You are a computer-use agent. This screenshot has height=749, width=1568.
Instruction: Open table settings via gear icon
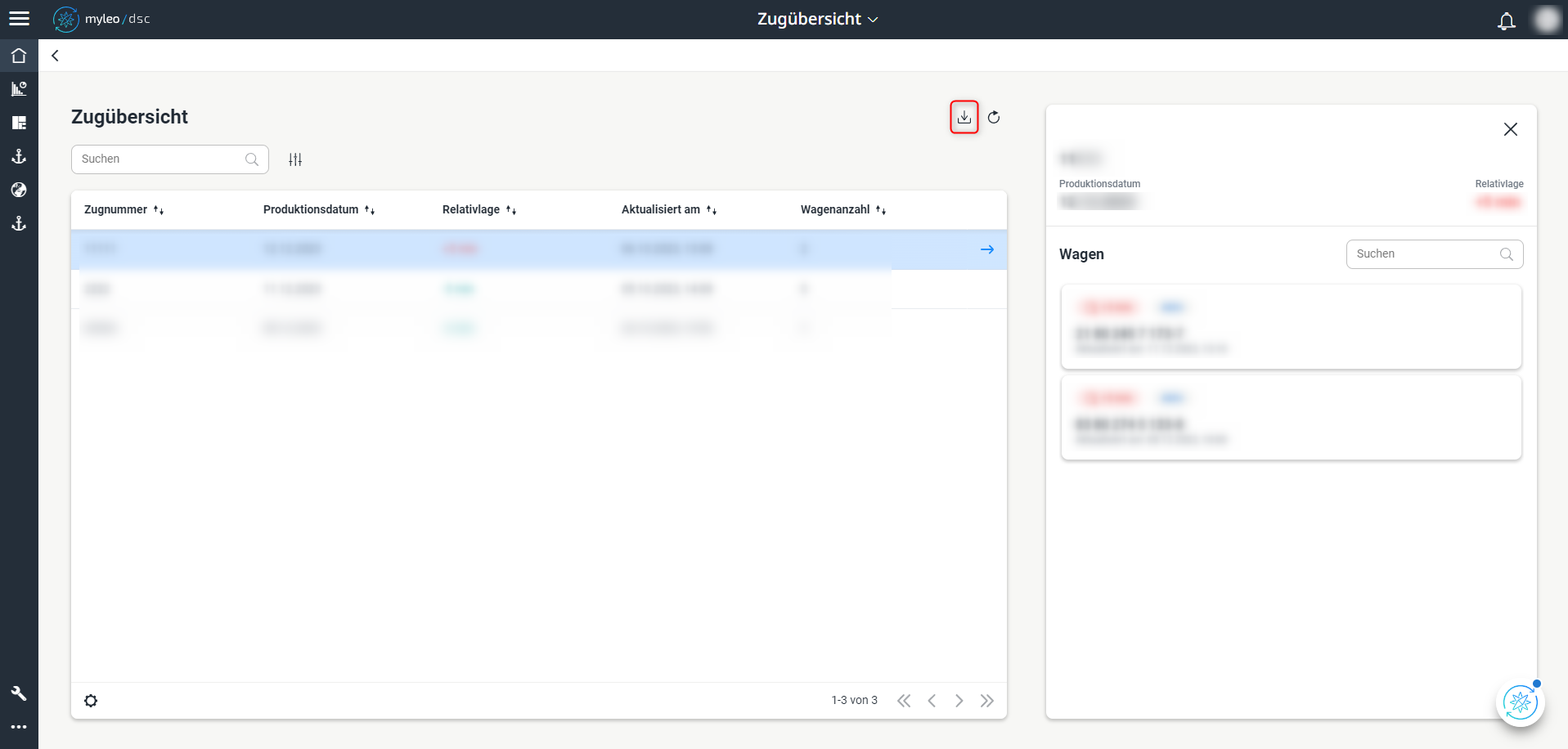[x=91, y=701]
